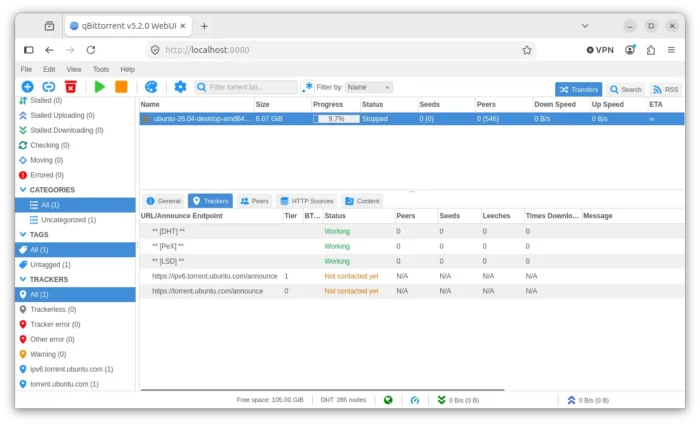Select Warning (0) tracker filter
The width and height of the screenshot is (700, 425).
pyautogui.click(x=75, y=354)
